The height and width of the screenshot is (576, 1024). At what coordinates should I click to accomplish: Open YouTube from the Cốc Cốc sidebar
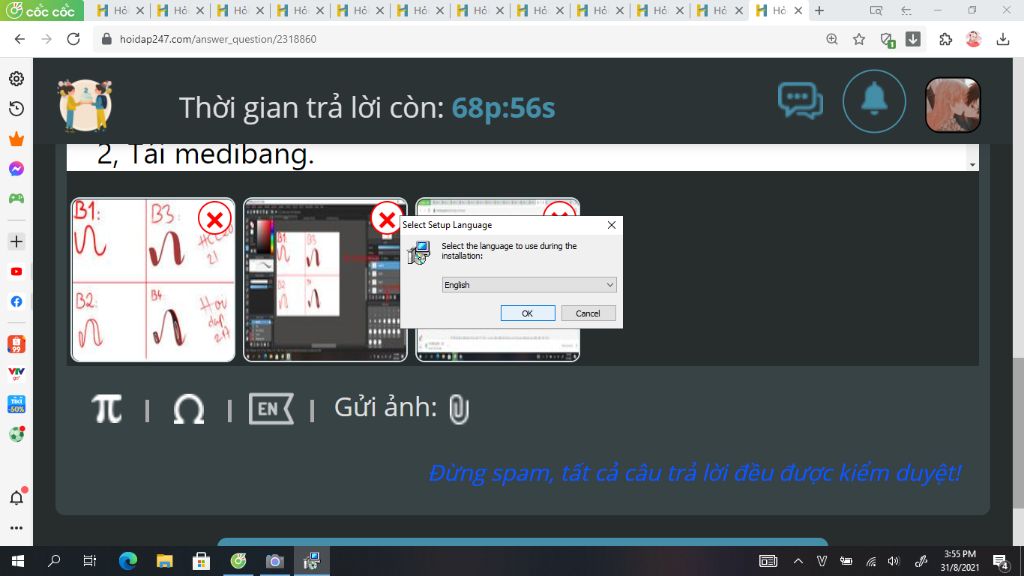tap(14, 271)
